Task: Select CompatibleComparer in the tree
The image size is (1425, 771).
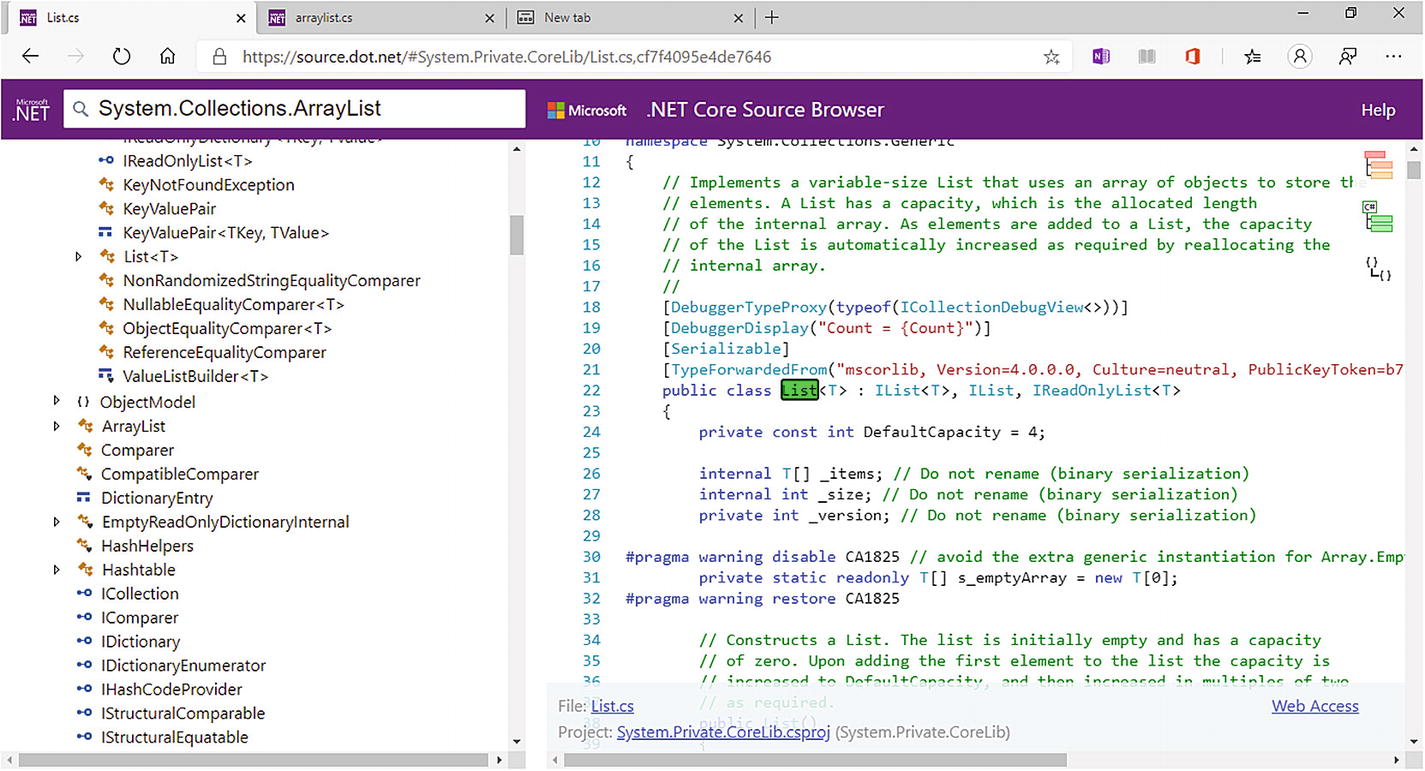Action: pyautogui.click(x=180, y=474)
